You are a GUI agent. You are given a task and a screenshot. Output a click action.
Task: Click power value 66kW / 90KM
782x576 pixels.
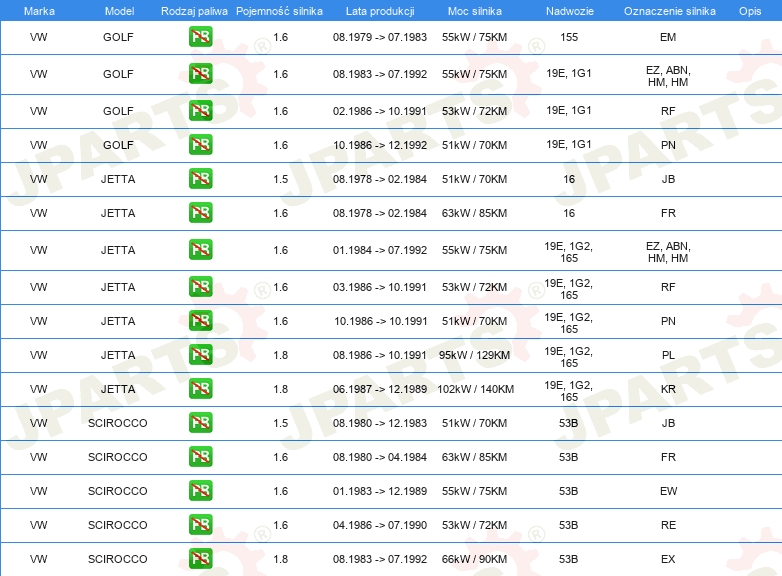click(474, 559)
